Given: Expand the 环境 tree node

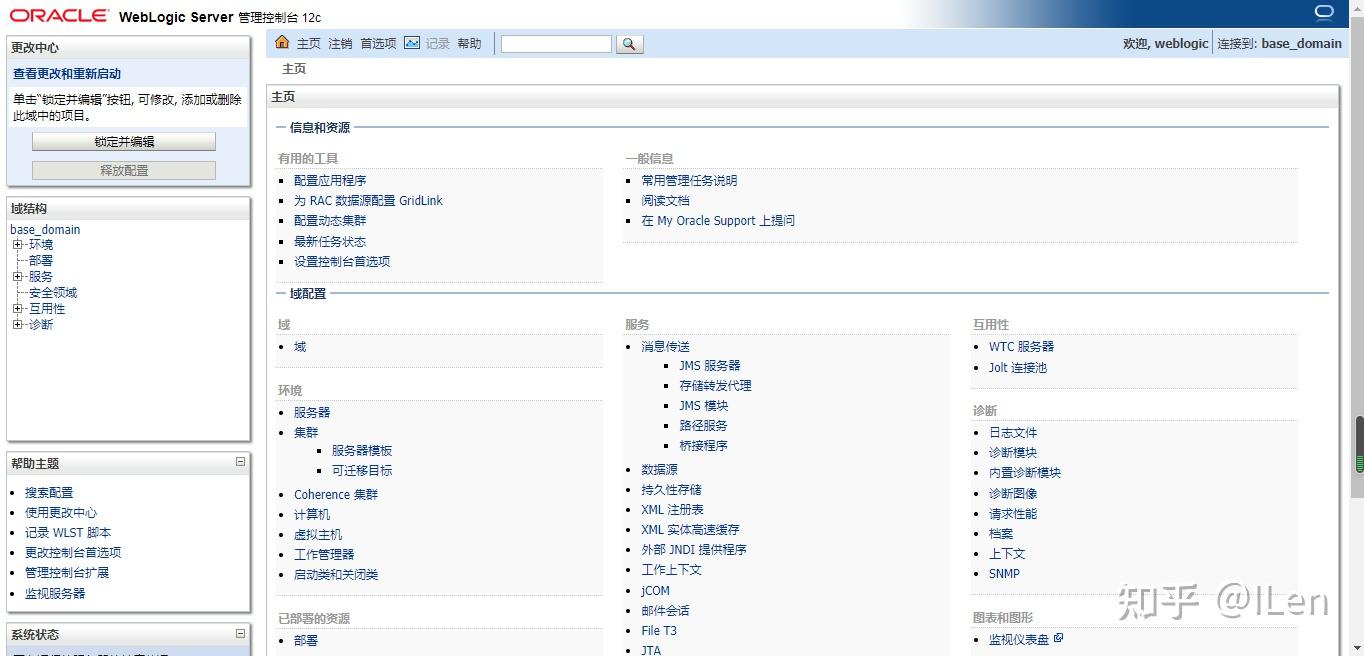Looking at the screenshot, I should click(x=17, y=244).
